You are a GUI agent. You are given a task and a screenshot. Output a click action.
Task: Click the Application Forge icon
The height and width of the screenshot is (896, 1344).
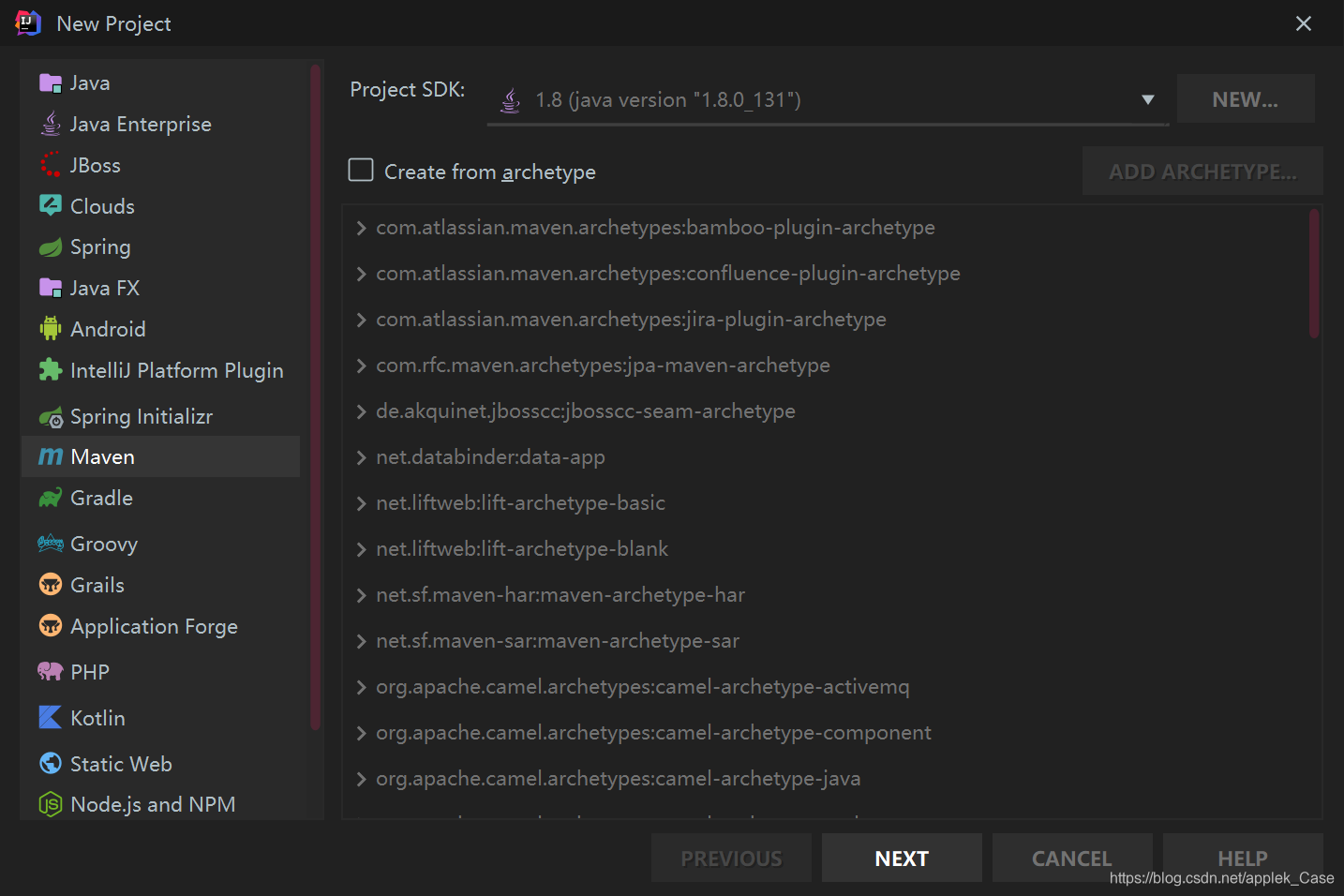tap(51, 626)
